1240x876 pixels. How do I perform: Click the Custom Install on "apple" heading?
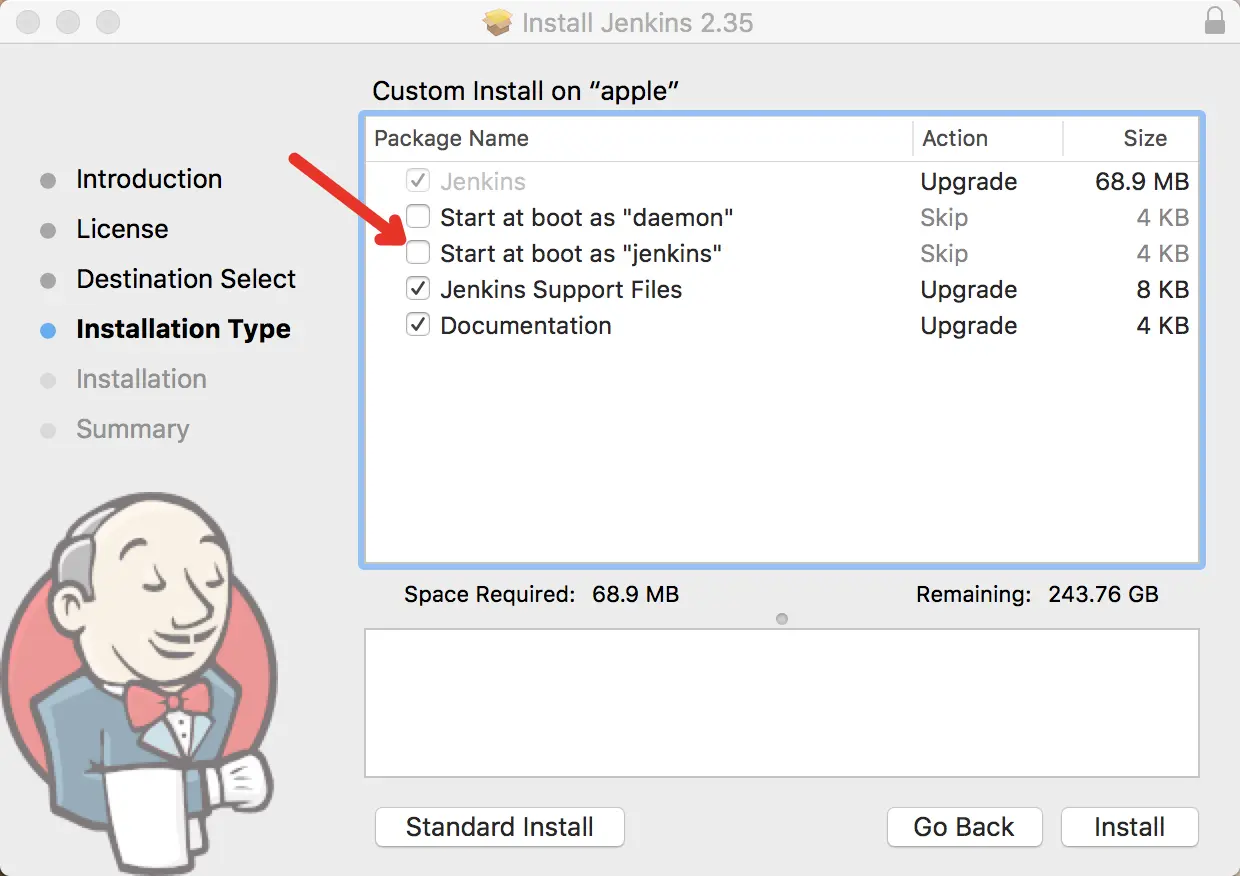point(526,91)
